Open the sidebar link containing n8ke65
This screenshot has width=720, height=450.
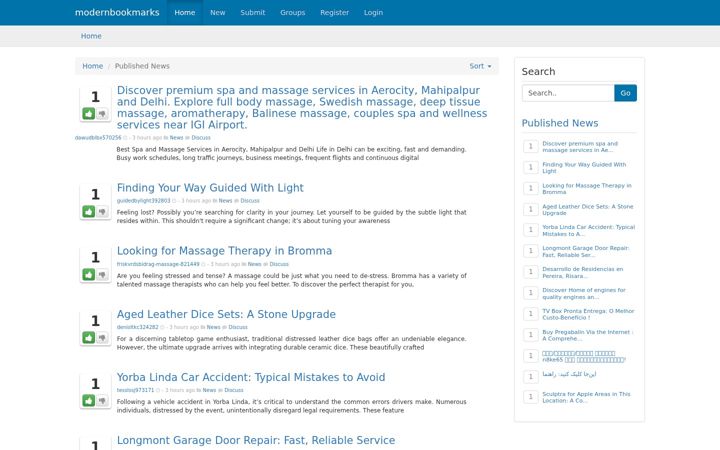(584, 356)
